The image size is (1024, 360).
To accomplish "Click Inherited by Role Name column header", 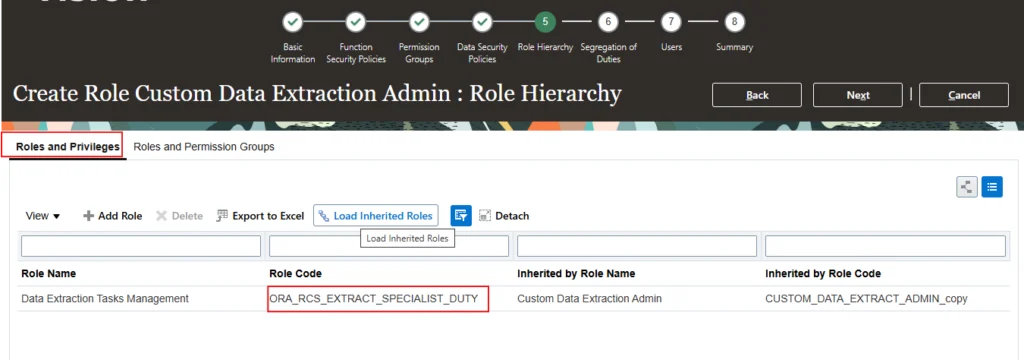I will 576,274.
